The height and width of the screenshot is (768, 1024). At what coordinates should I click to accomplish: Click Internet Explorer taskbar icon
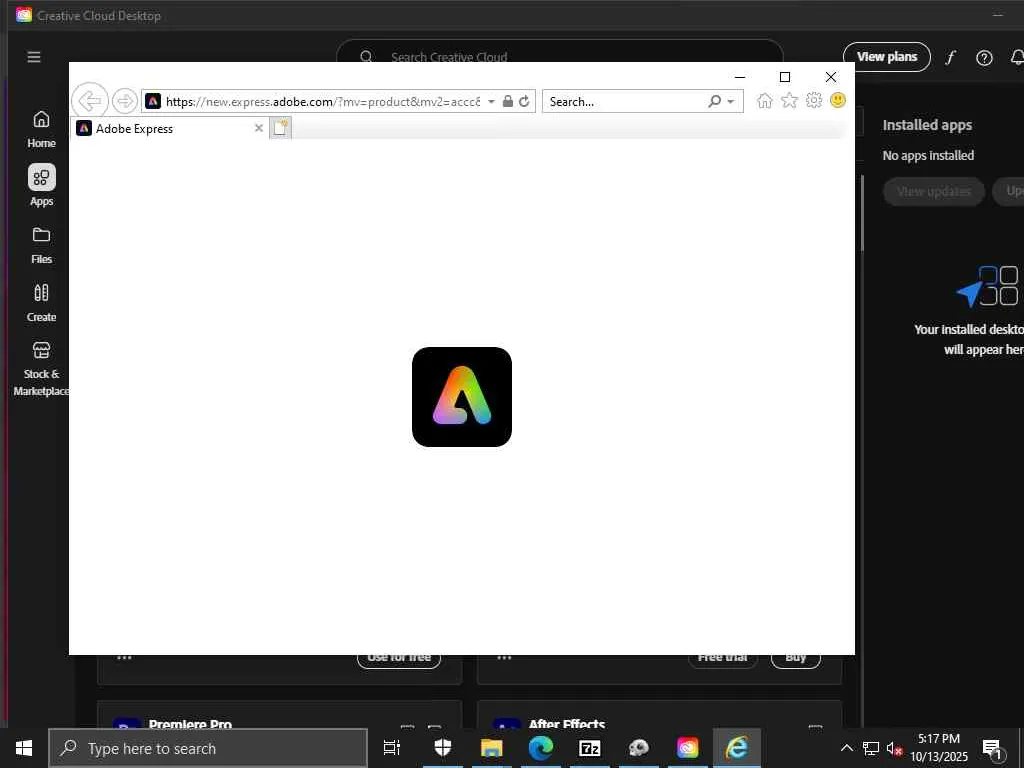pyautogui.click(x=737, y=748)
